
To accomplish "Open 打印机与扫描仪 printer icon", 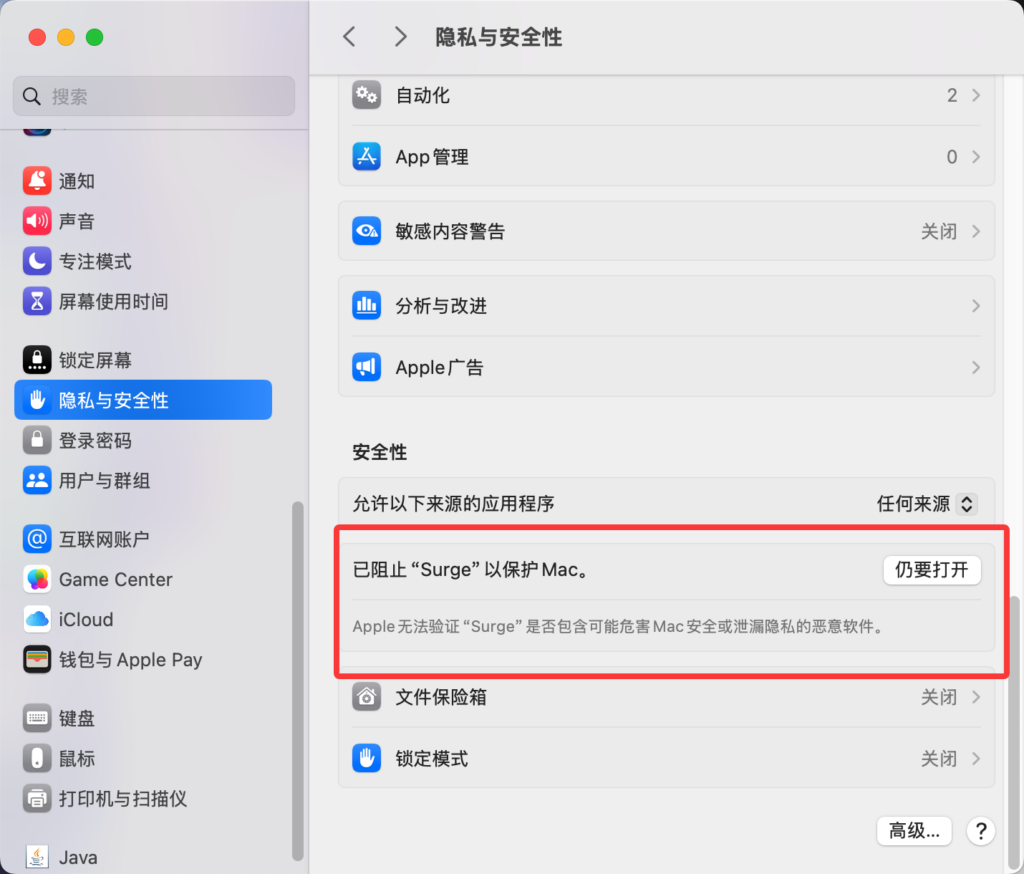I will point(37,798).
